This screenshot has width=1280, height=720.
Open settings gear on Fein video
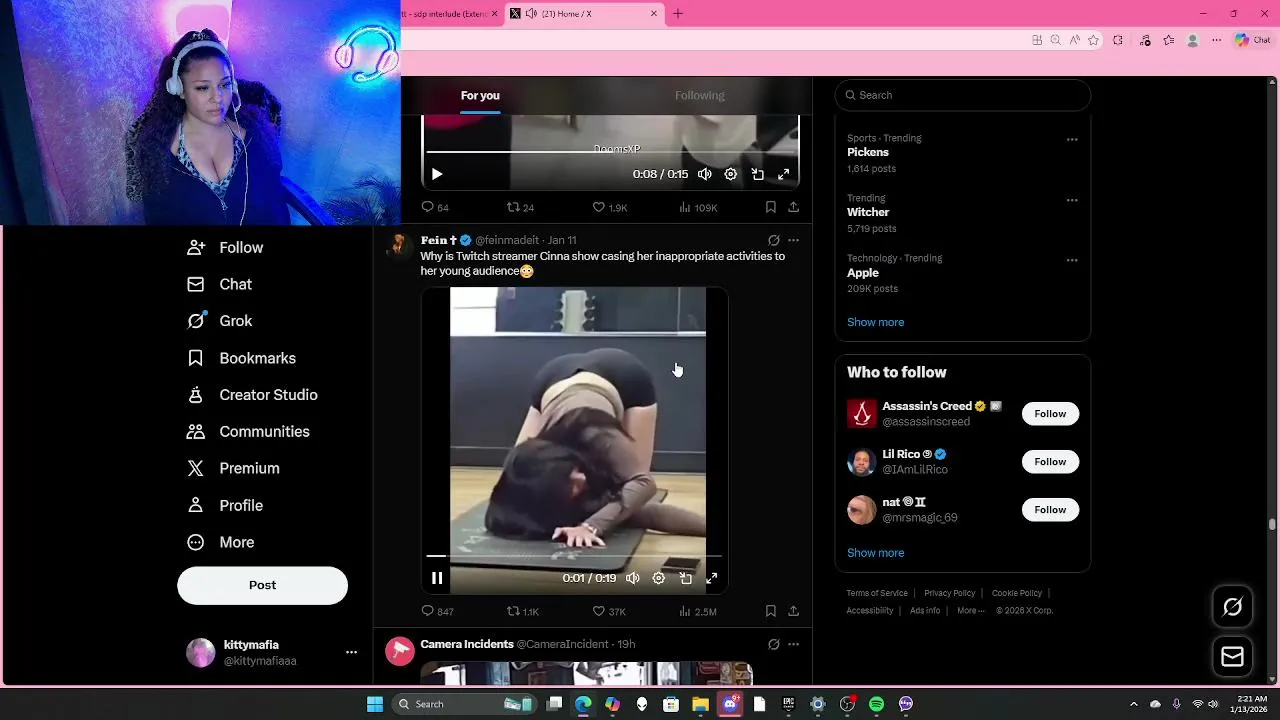tap(659, 578)
